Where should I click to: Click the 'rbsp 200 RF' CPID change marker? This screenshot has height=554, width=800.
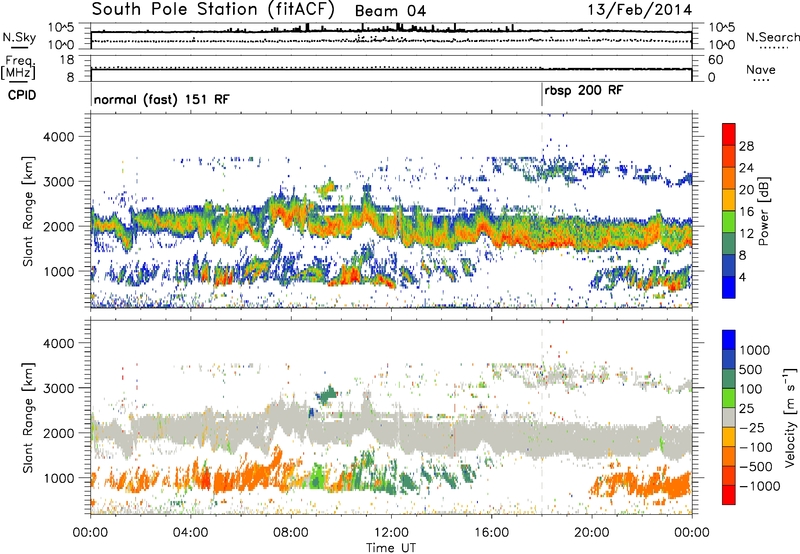[x=583, y=91]
